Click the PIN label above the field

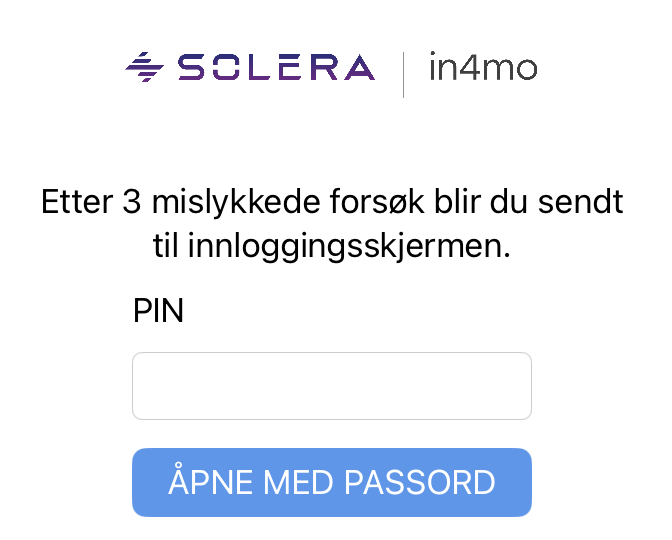click(x=158, y=312)
